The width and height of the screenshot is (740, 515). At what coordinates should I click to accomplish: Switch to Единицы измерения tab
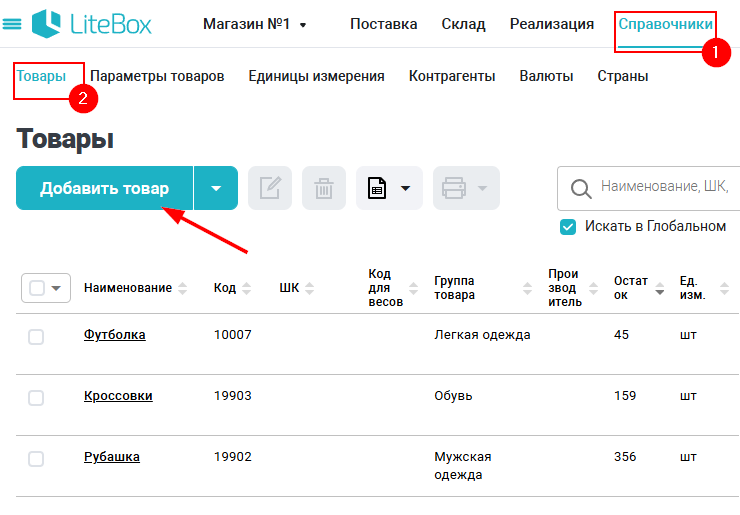coord(316,76)
